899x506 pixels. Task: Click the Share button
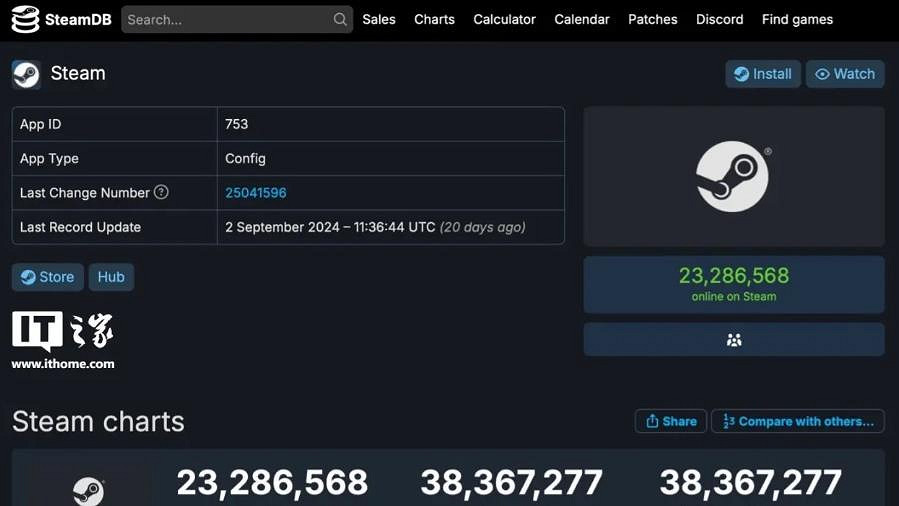[670, 421]
